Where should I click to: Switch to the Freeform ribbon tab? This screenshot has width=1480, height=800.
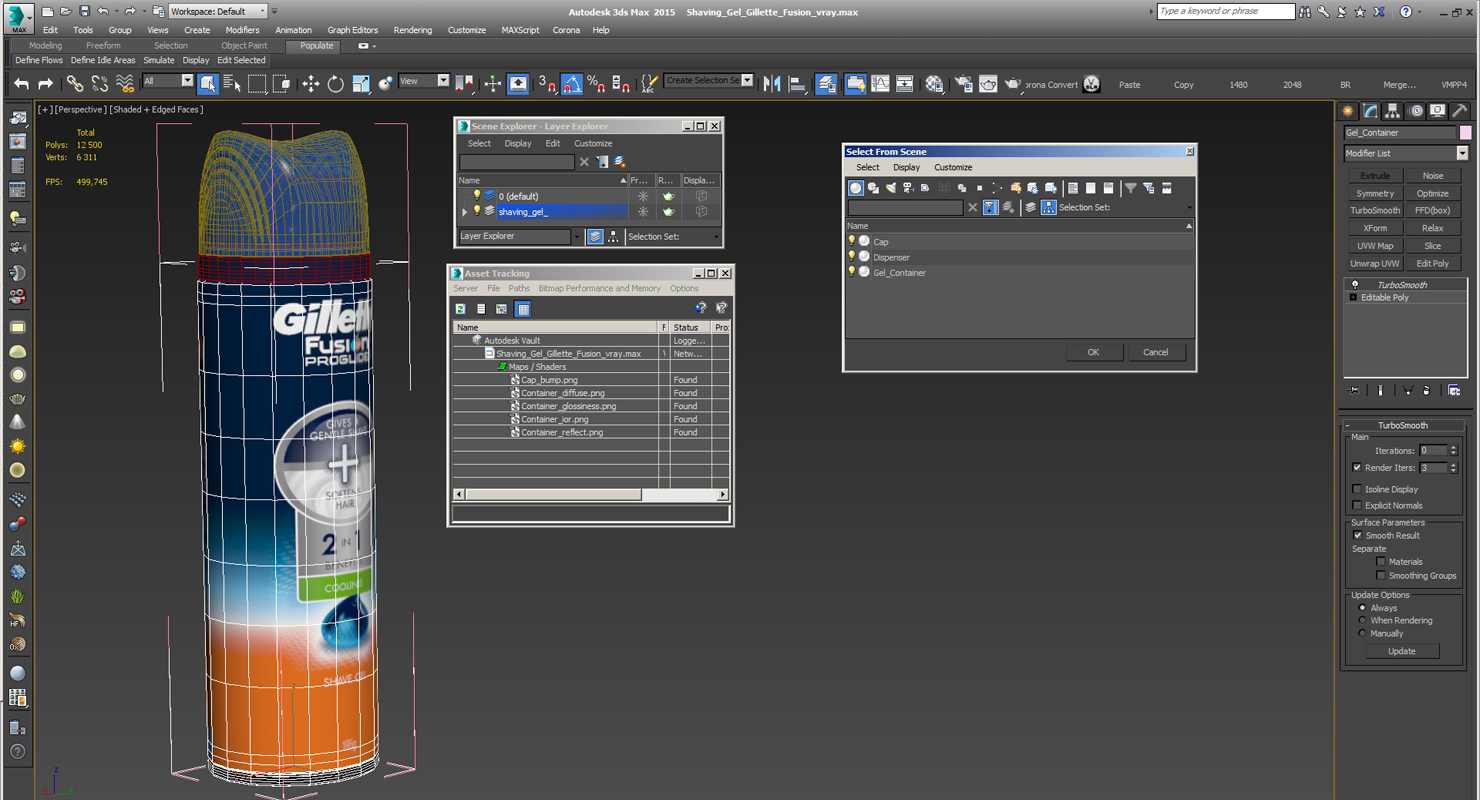[103, 45]
